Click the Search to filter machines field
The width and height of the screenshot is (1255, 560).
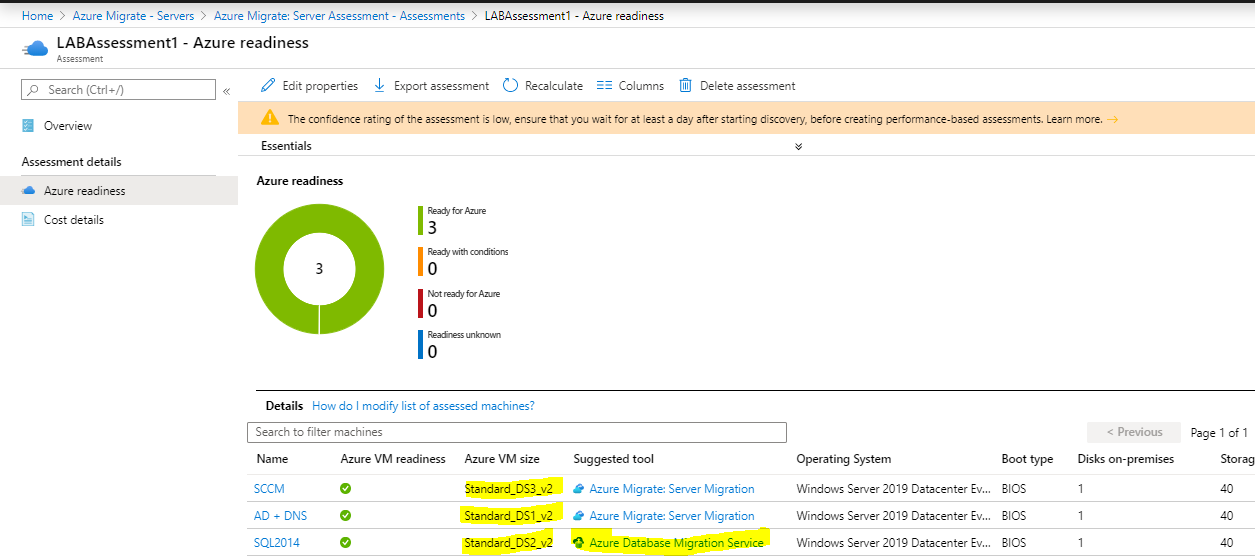(x=517, y=432)
